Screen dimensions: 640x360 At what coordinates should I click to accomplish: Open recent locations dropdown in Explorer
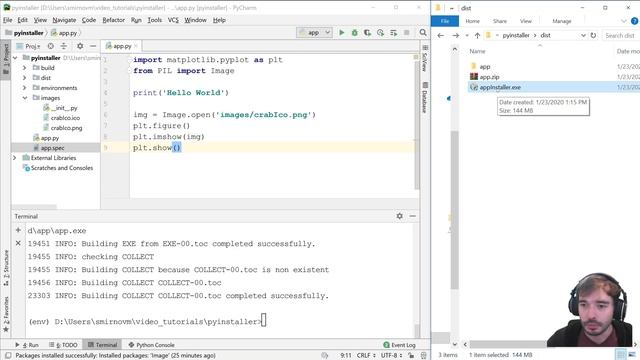[x=467, y=36]
